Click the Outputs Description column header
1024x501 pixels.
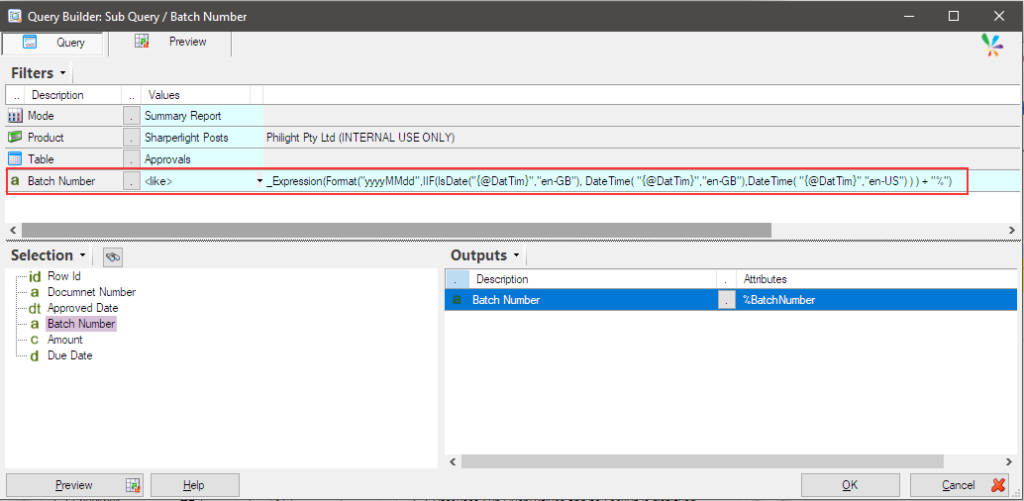(593, 279)
